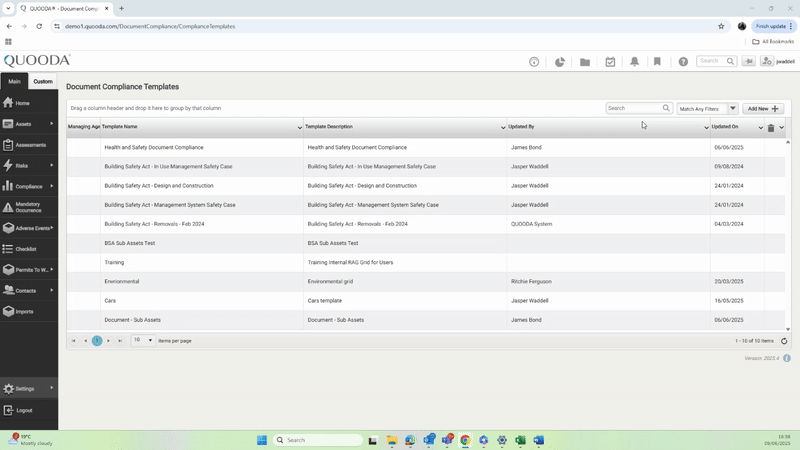Image resolution: width=800 pixels, height=450 pixels.
Task: Expand the Assets submenu
Action: (52, 124)
